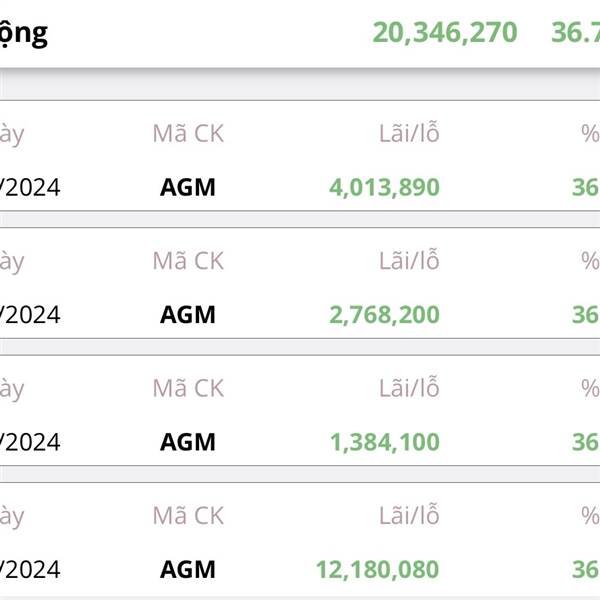Click 'Lãi/lỗ' header above the 12,180,080 row
600x600 pixels.
pyautogui.click(x=409, y=515)
